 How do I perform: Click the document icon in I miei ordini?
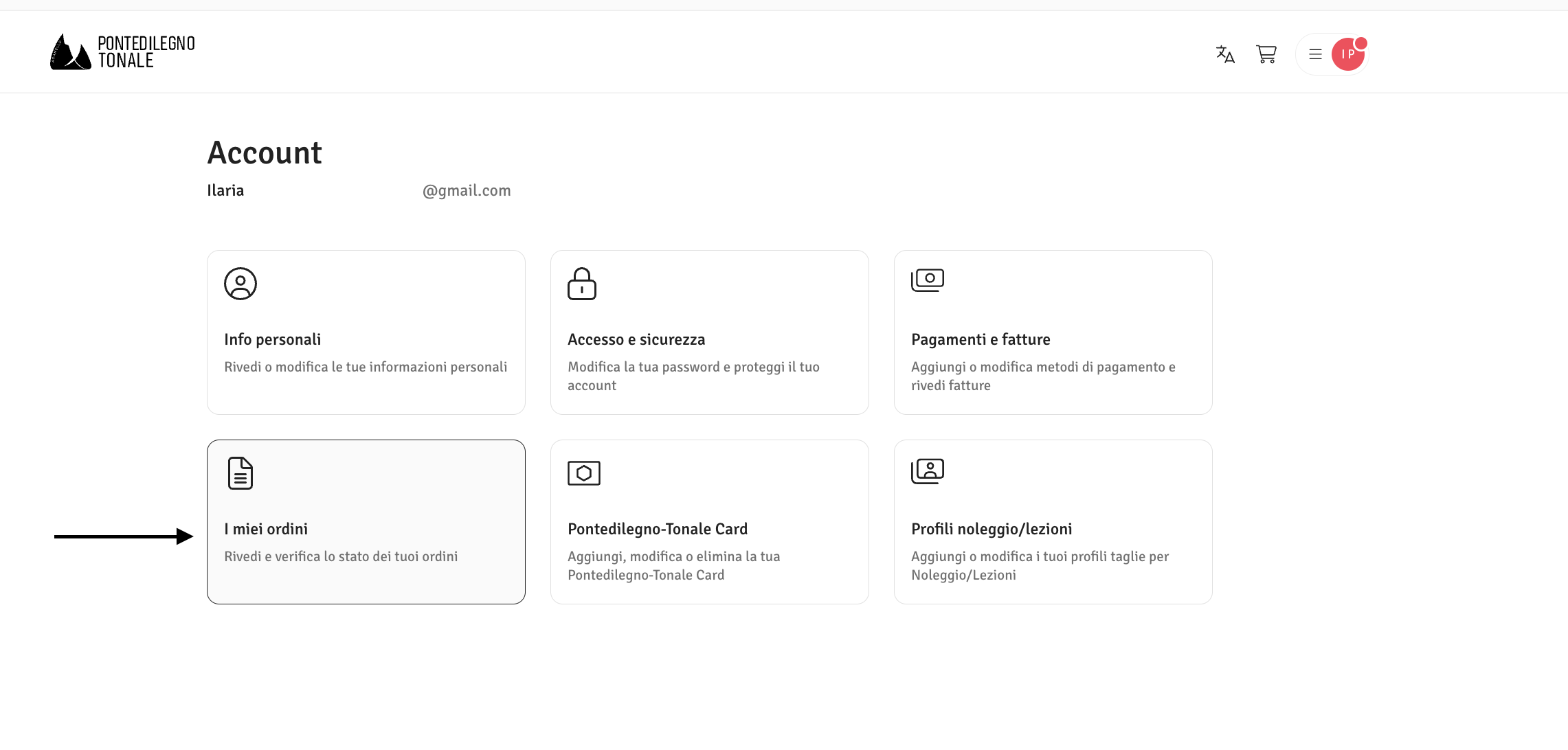(240, 473)
